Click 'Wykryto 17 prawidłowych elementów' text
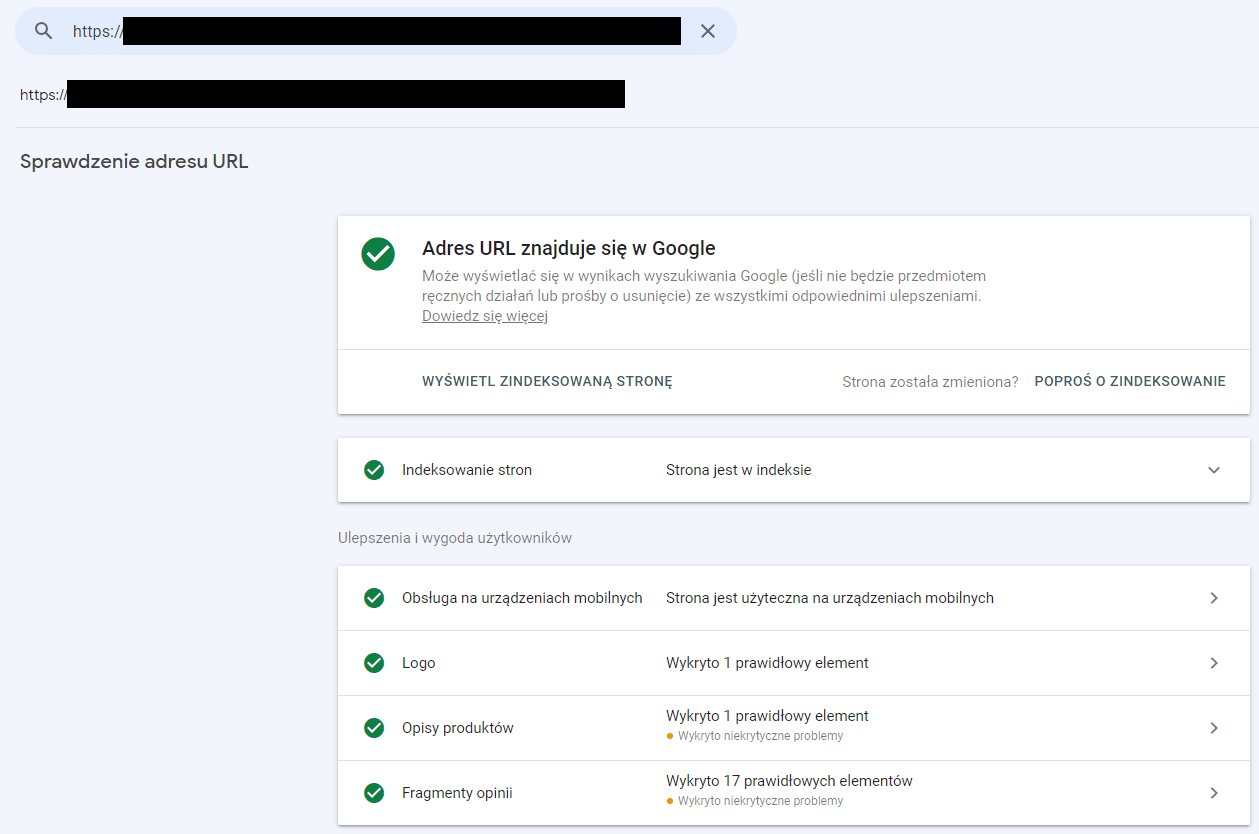Viewport: 1259px width, 834px height. click(x=789, y=781)
